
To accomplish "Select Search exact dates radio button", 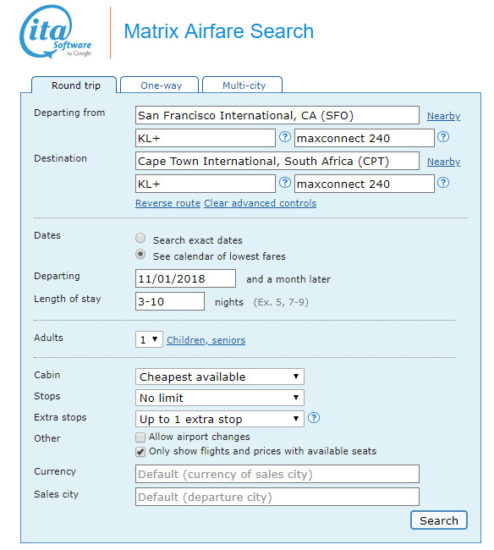I will (140, 238).
